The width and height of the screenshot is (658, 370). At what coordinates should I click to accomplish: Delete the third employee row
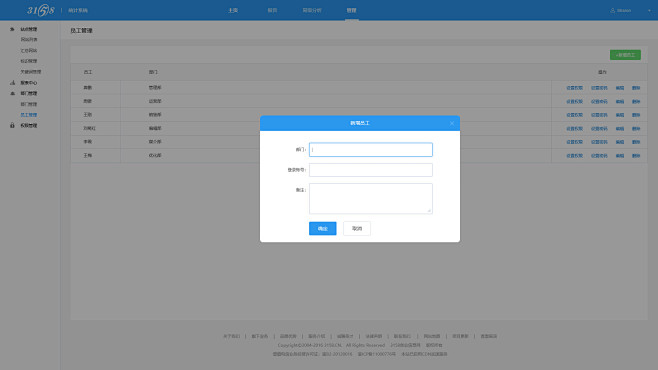click(x=636, y=115)
